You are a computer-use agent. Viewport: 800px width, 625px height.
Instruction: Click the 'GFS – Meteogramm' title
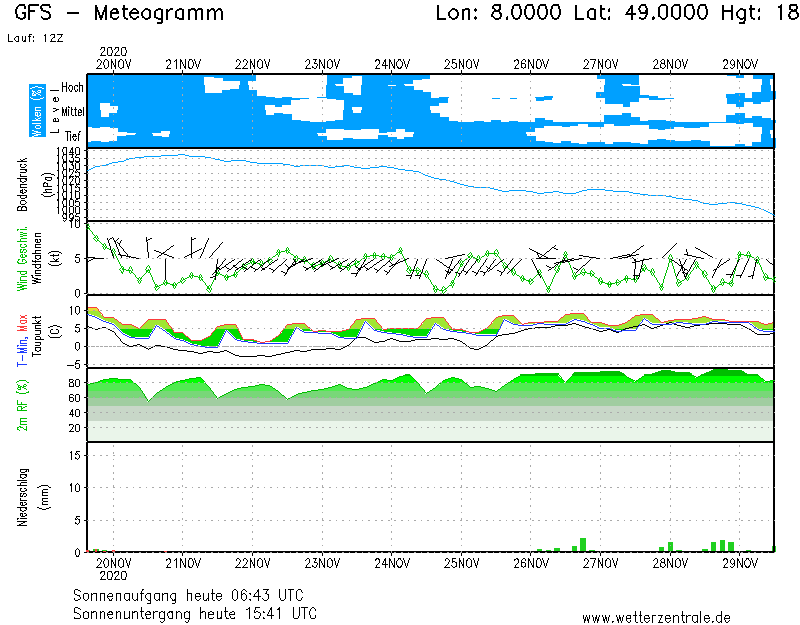(119, 13)
